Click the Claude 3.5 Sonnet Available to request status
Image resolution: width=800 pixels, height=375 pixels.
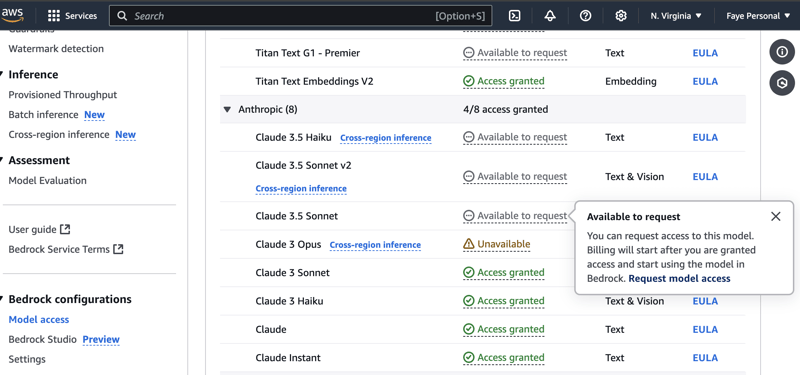click(x=515, y=216)
